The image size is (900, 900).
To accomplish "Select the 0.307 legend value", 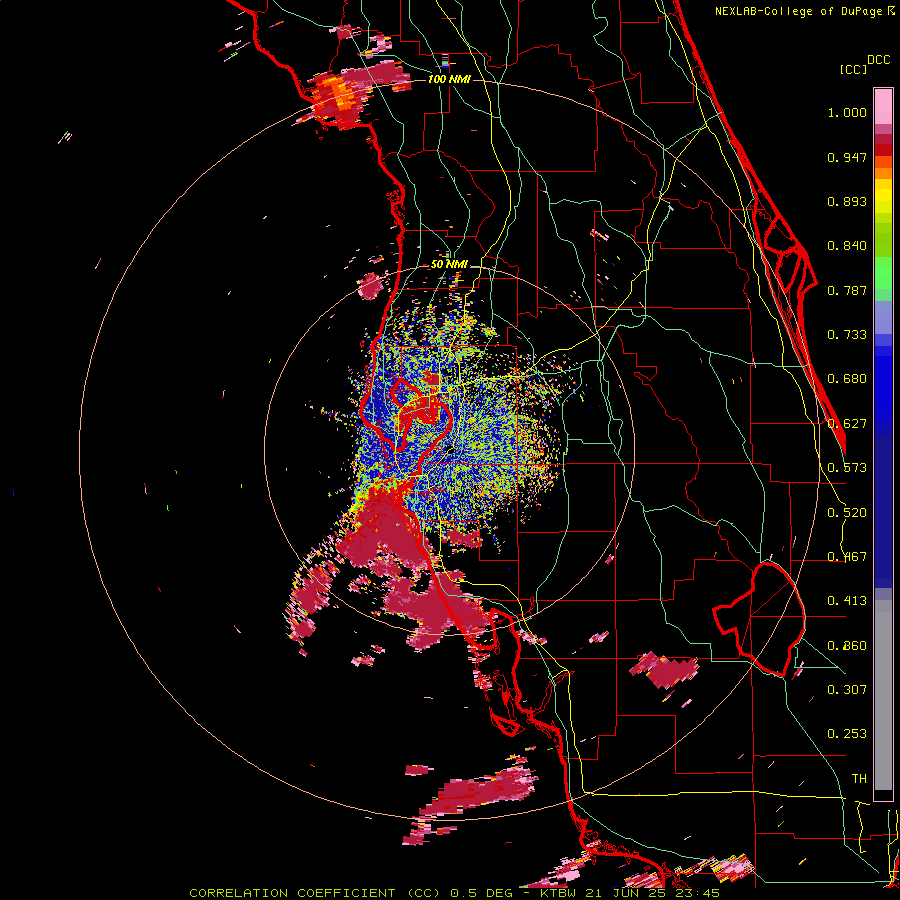I will tap(847, 690).
